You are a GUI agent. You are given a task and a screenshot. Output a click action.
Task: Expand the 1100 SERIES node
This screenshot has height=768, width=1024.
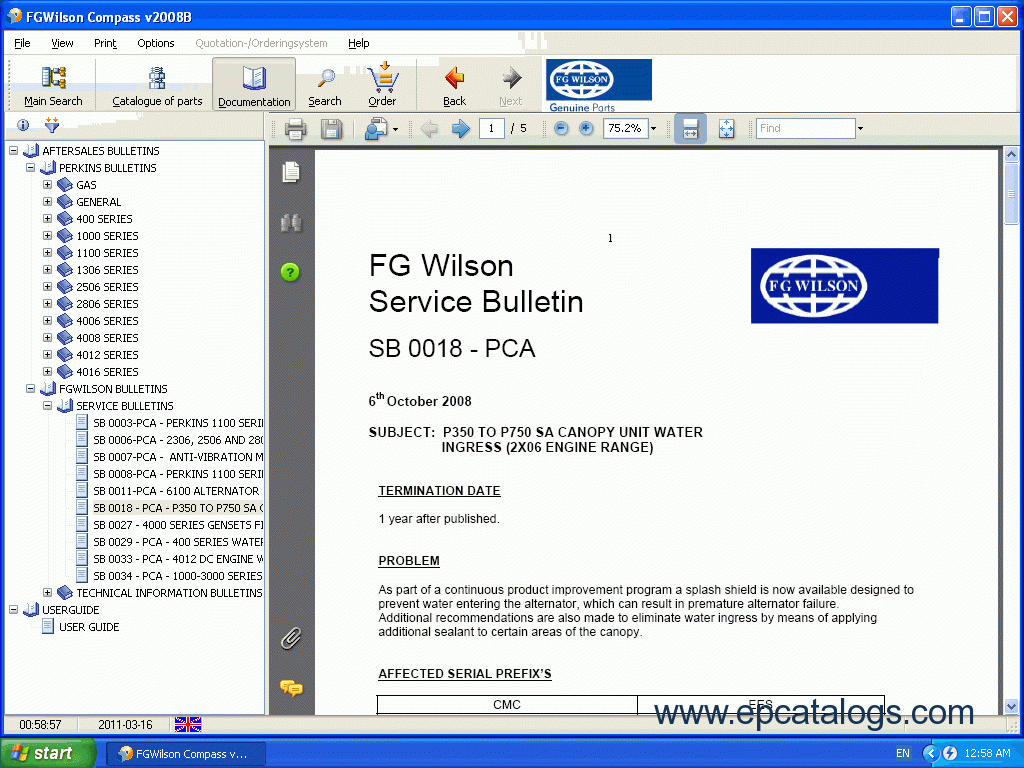48,253
